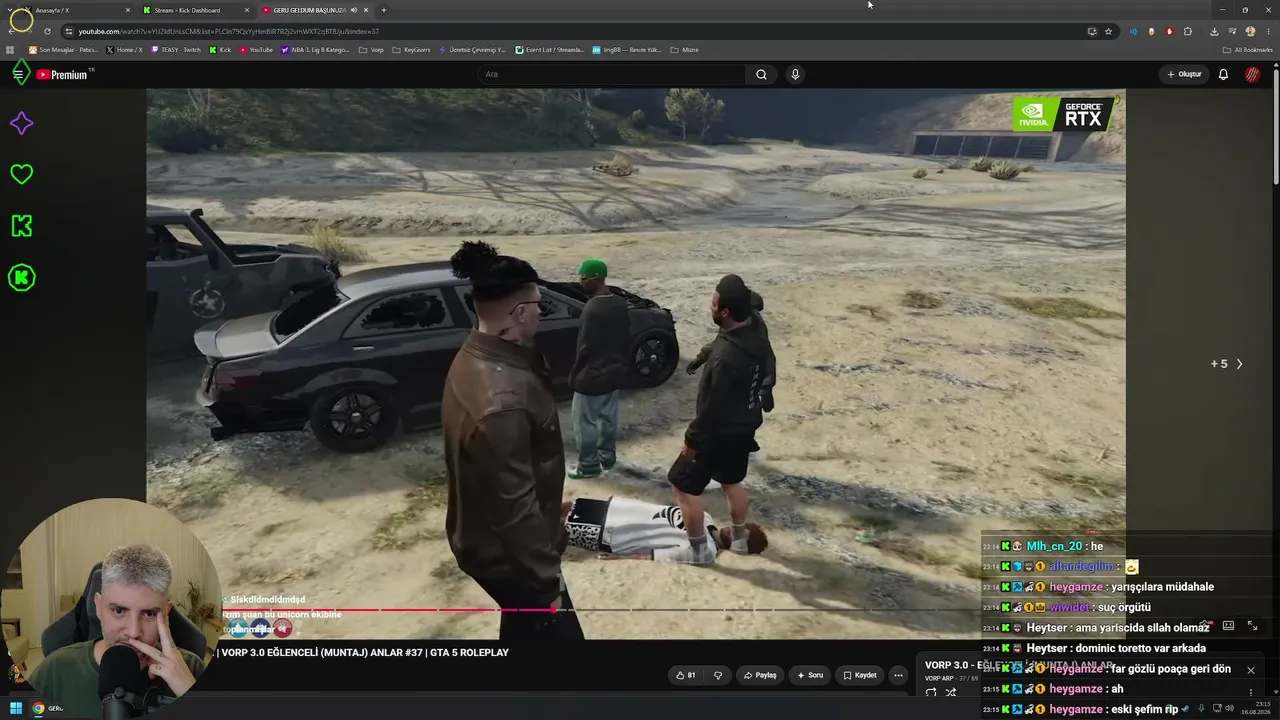1280x720 pixels.
Task: Close the GERU GELDUM YouTube tab
Action: coord(366,10)
